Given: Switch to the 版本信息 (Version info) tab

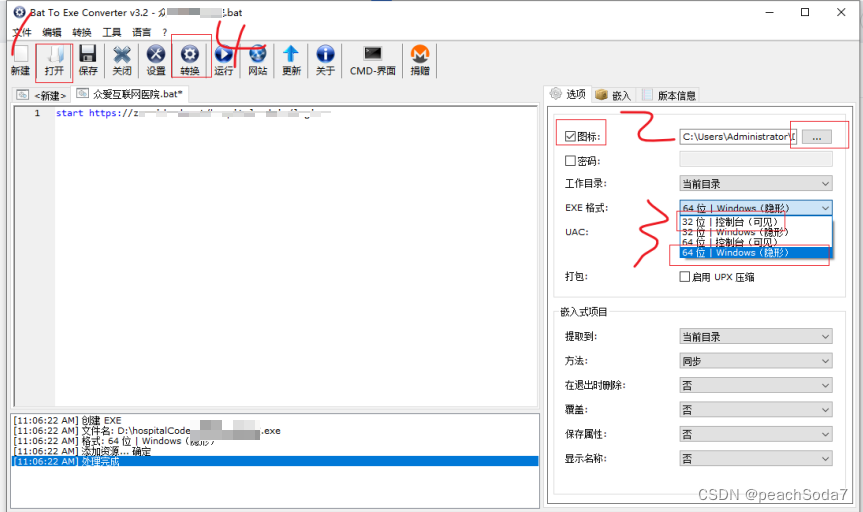Looking at the screenshot, I should [669, 95].
